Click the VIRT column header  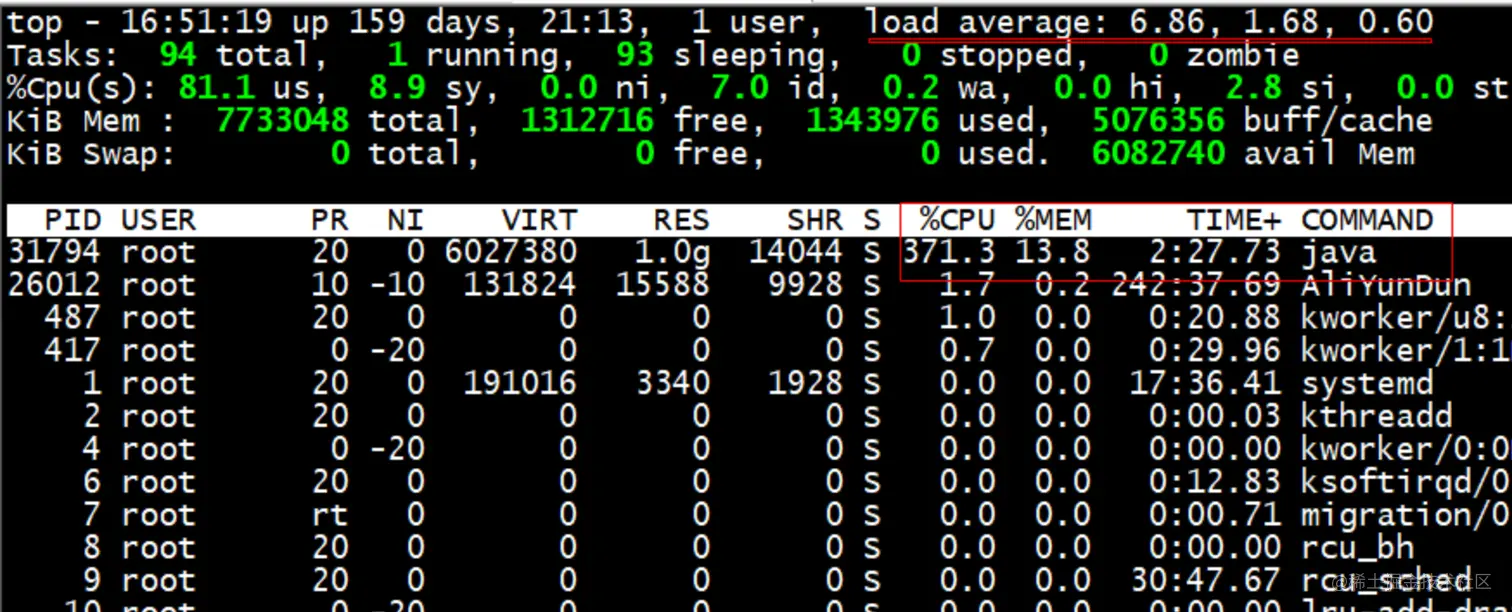pyautogui.click(x=539, y=220)
